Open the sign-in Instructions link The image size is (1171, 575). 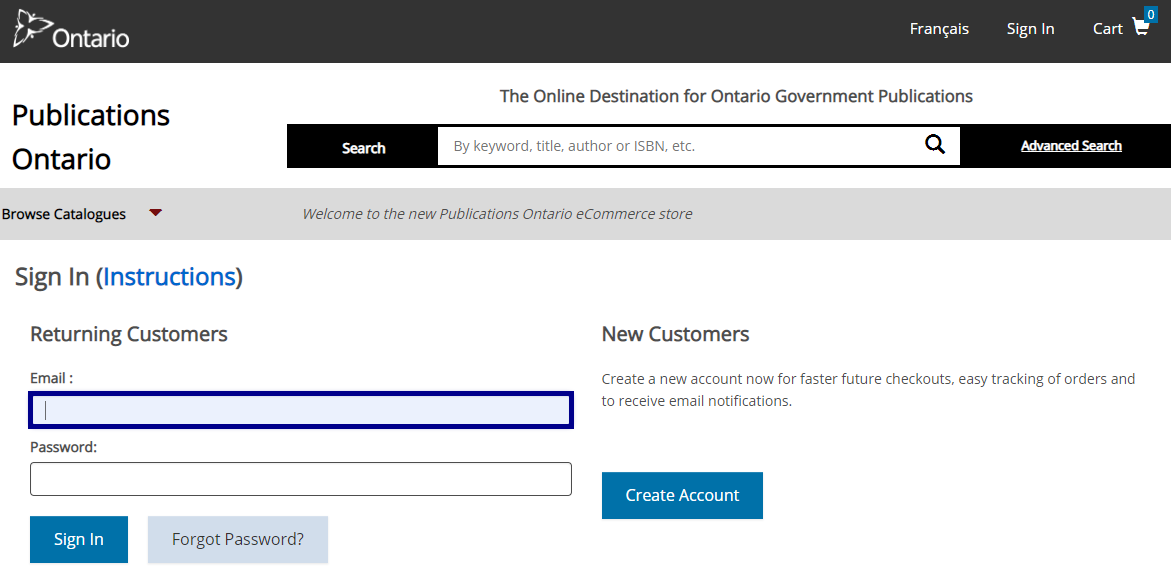coord(169,277)
